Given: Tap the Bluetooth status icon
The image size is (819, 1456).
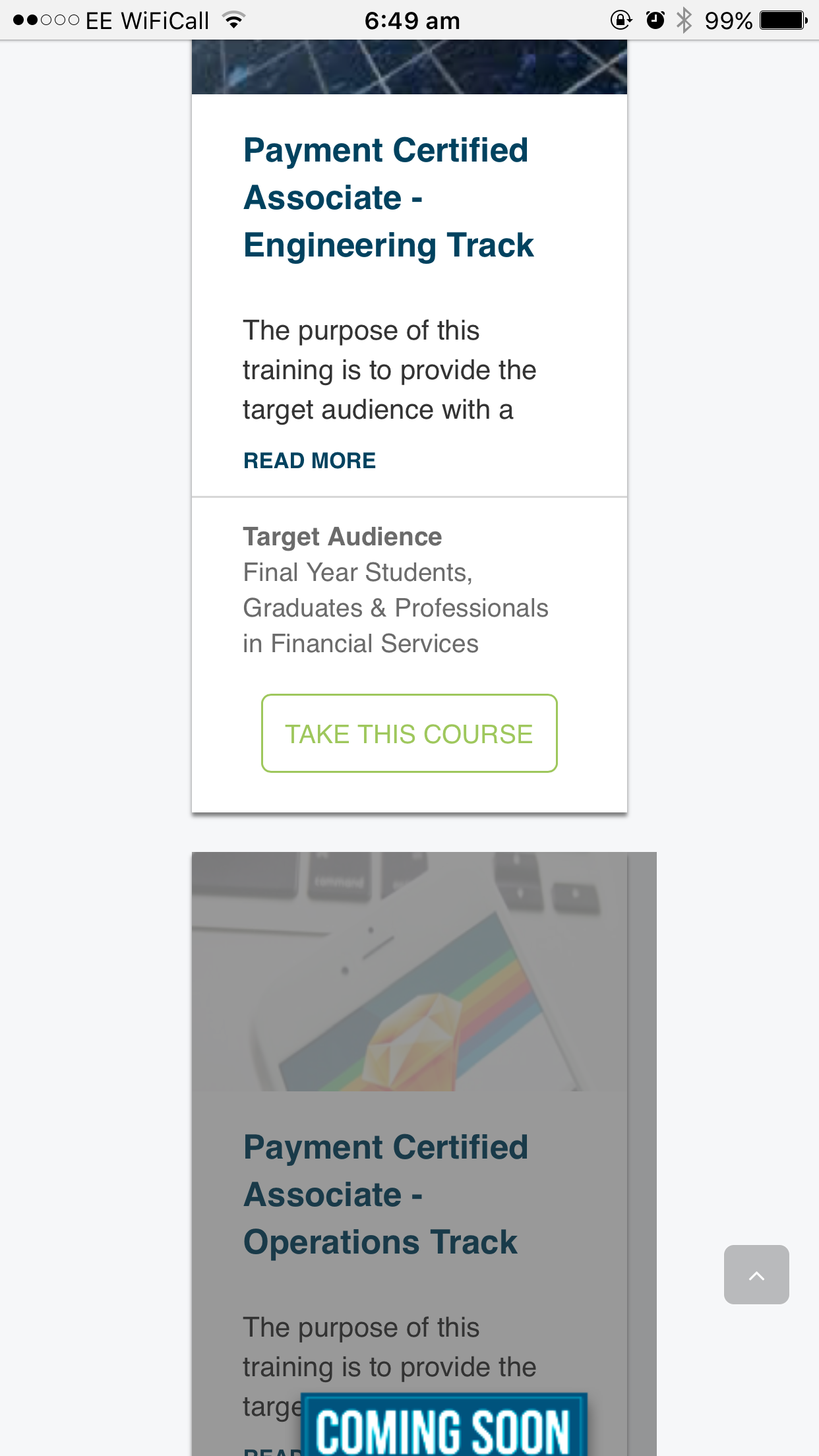Looking at the screenshot, I should tap(684, 20).
